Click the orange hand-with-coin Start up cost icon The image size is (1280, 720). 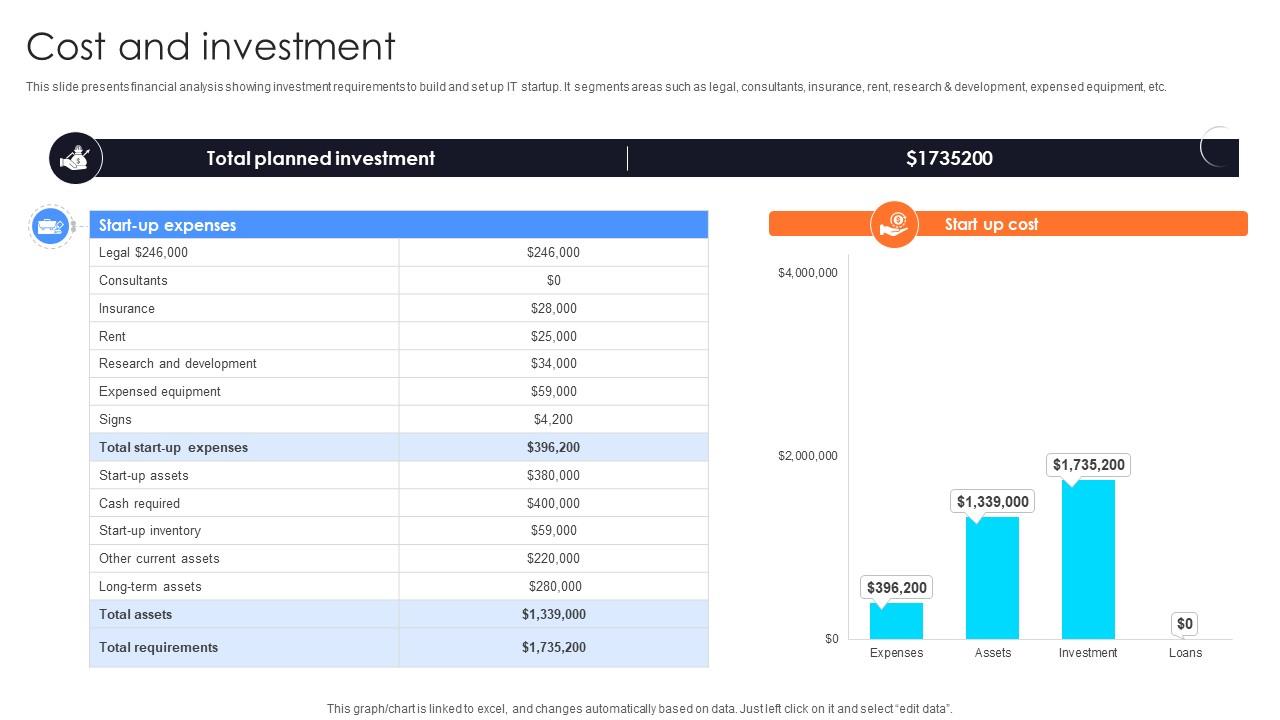pyautogui.click(x=895, y=224)
